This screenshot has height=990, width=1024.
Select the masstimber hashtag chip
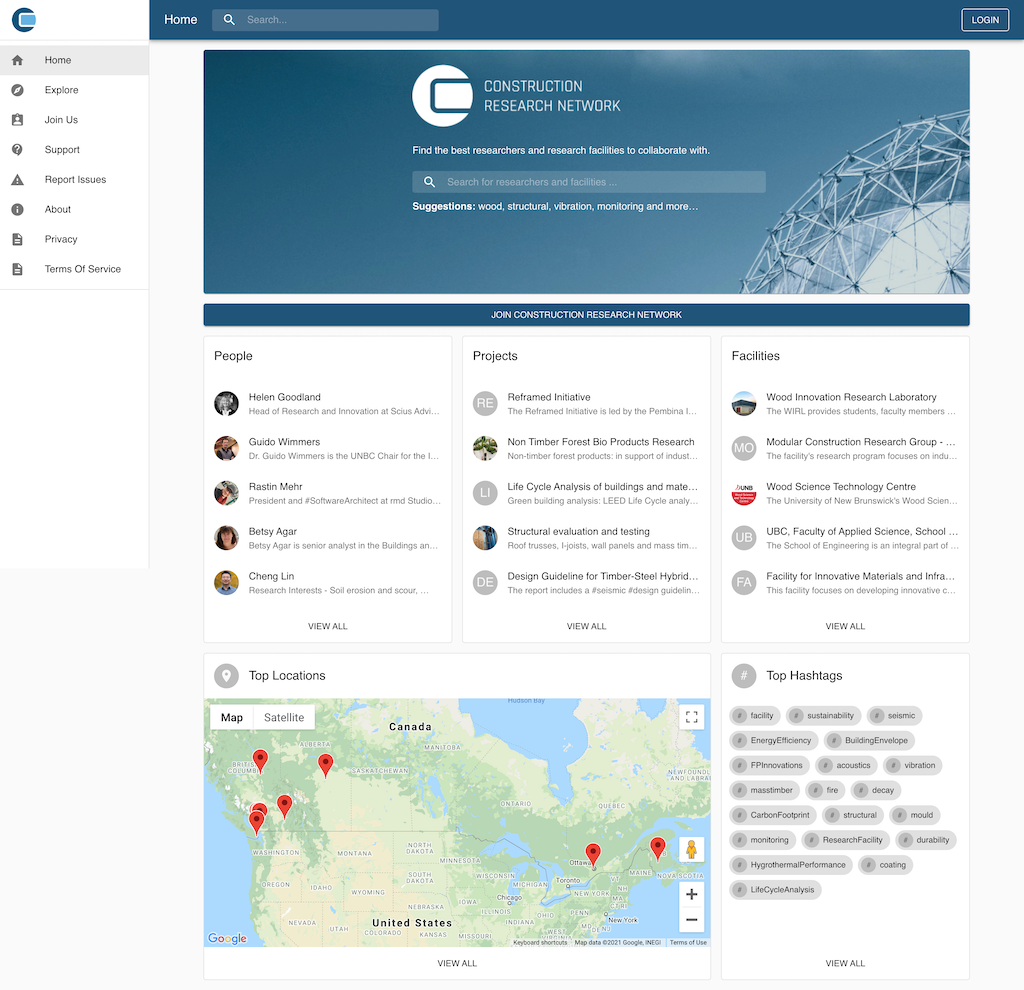tap(765, 790)
